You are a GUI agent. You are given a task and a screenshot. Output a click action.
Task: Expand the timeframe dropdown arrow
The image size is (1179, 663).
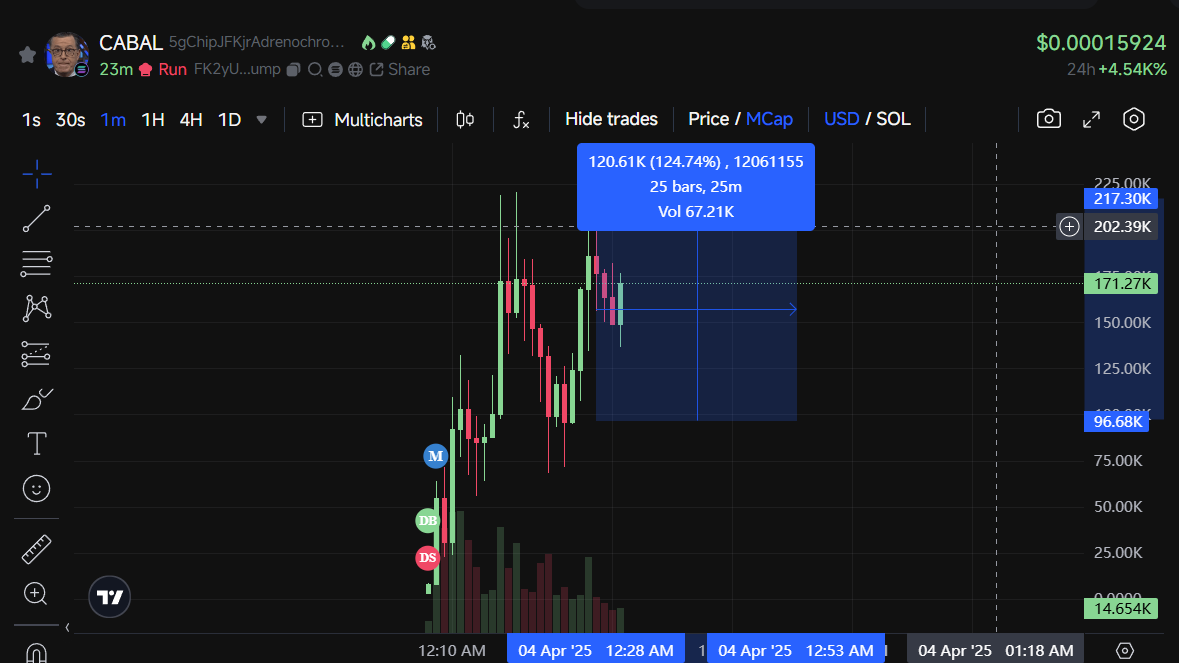[x=262, y=120]
